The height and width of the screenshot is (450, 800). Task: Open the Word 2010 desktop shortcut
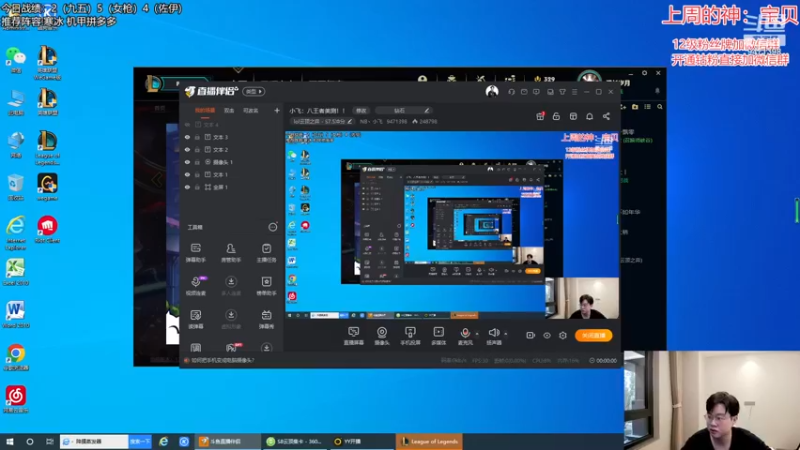(x=15, y=314)
